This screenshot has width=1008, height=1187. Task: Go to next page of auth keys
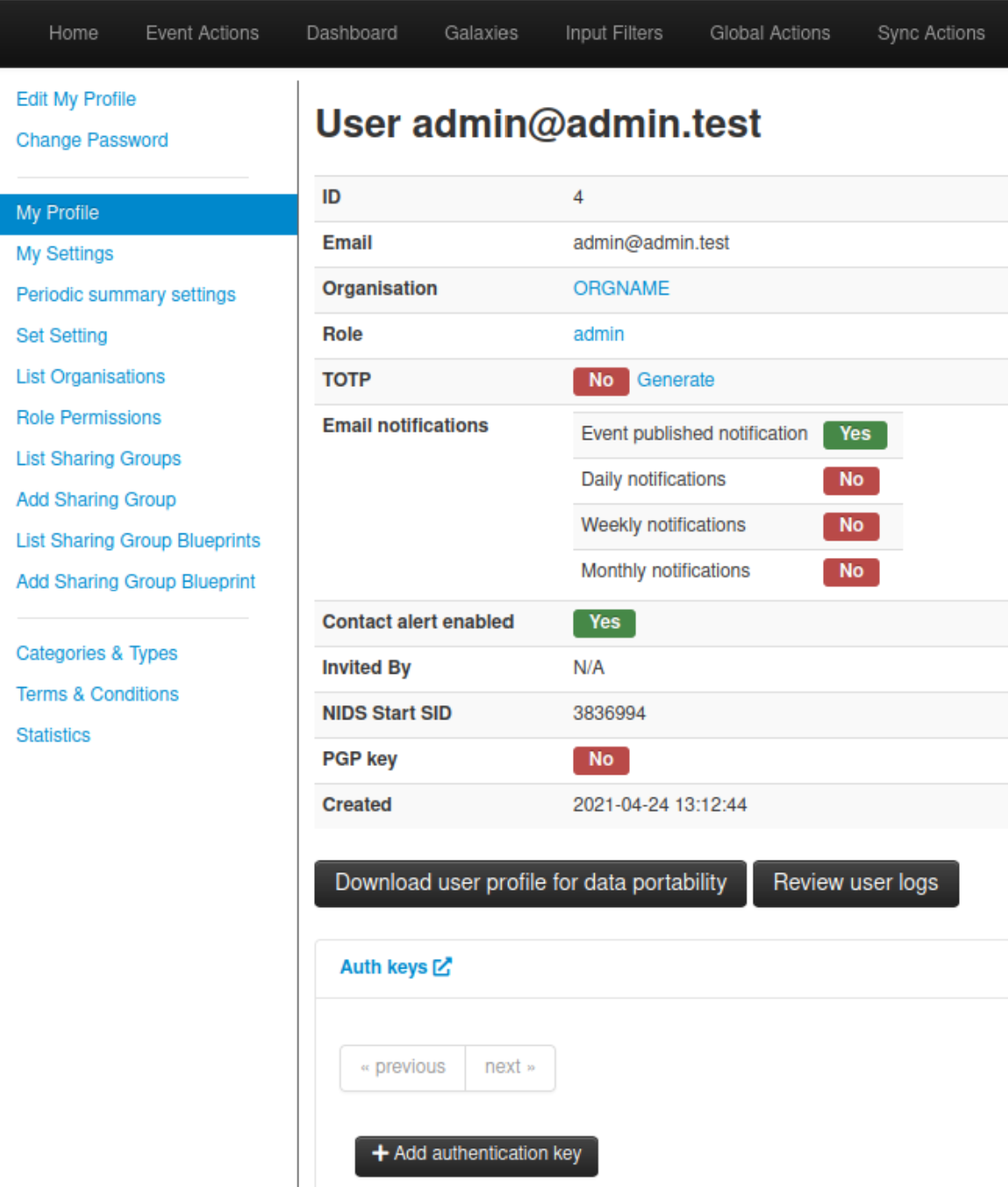tap(510, 1068)
